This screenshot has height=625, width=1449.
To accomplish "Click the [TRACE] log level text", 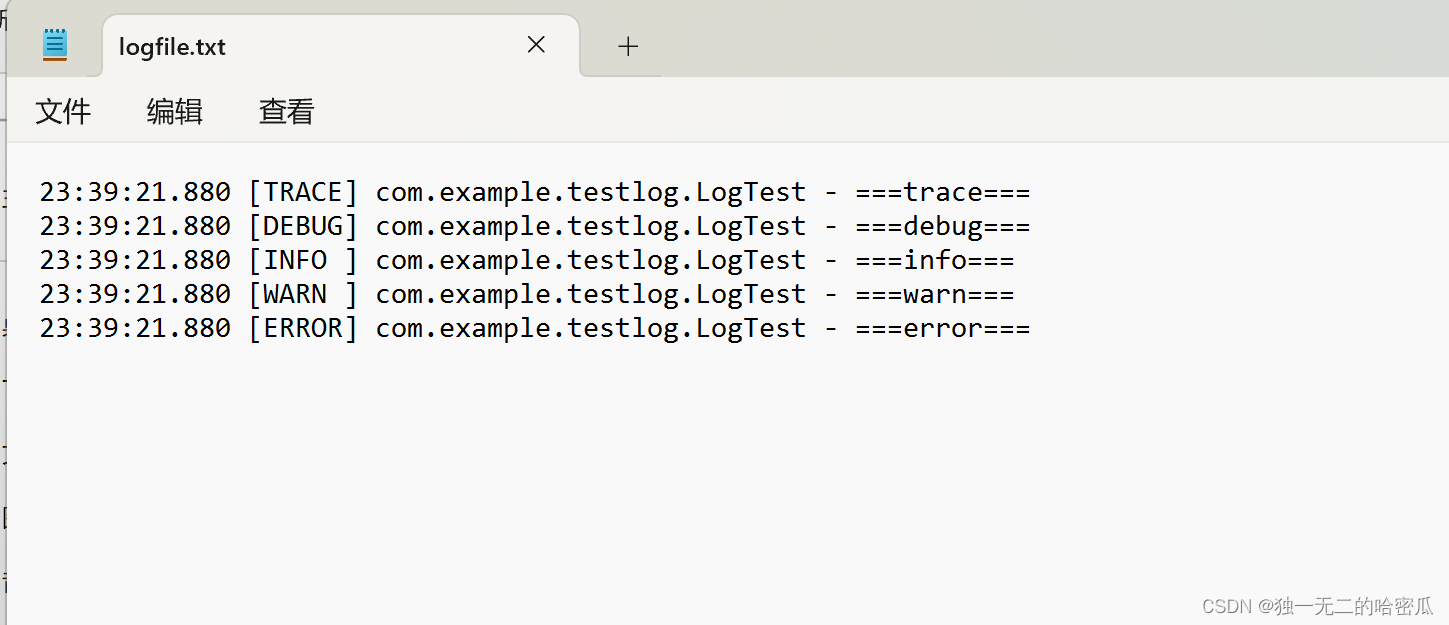I will tap(303, 192).
